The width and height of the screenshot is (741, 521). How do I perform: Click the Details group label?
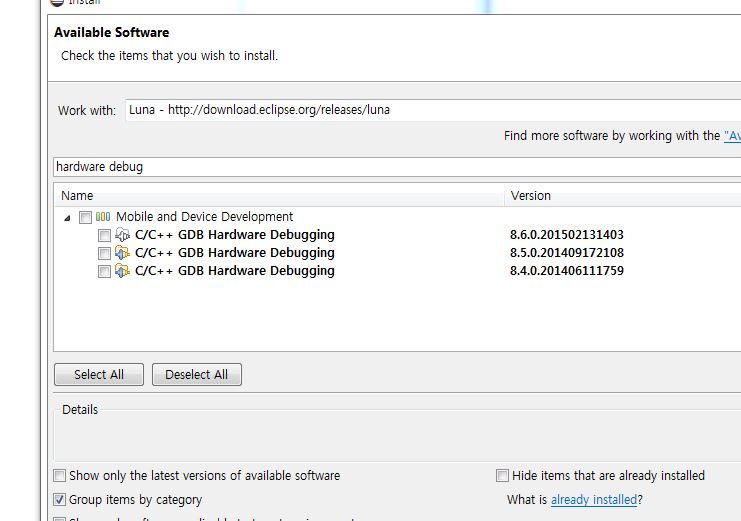[80, 409]
